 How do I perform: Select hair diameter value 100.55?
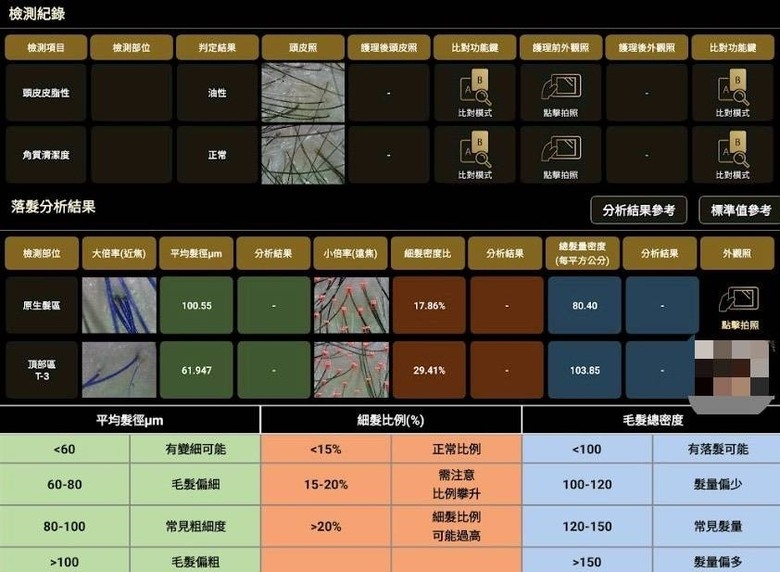196,306
